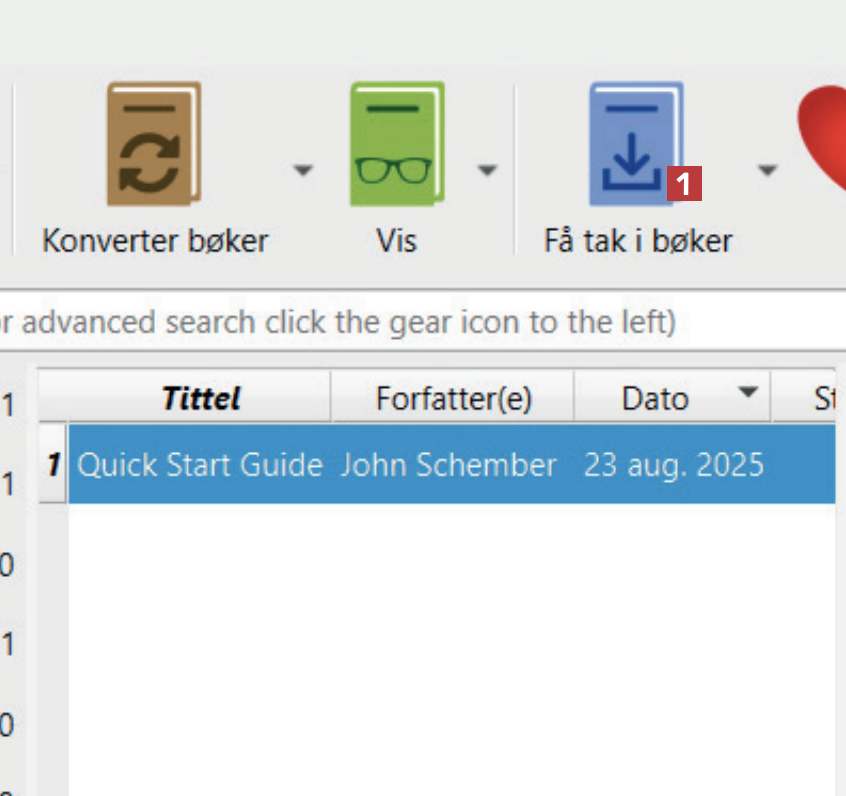Toggle the sort arrow on the Dato column
Viewport: 846px width, 796px height.
click(x=747, y=393)
